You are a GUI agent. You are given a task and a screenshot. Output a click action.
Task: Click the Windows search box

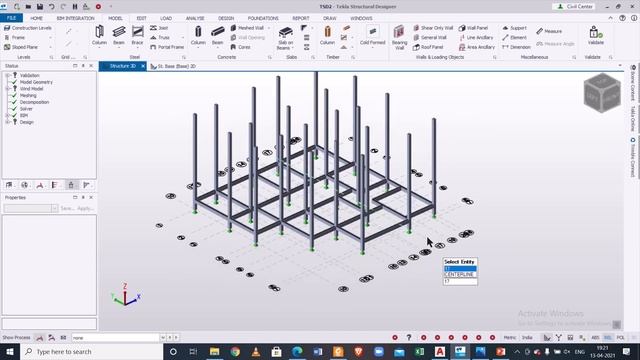(92, 351)
